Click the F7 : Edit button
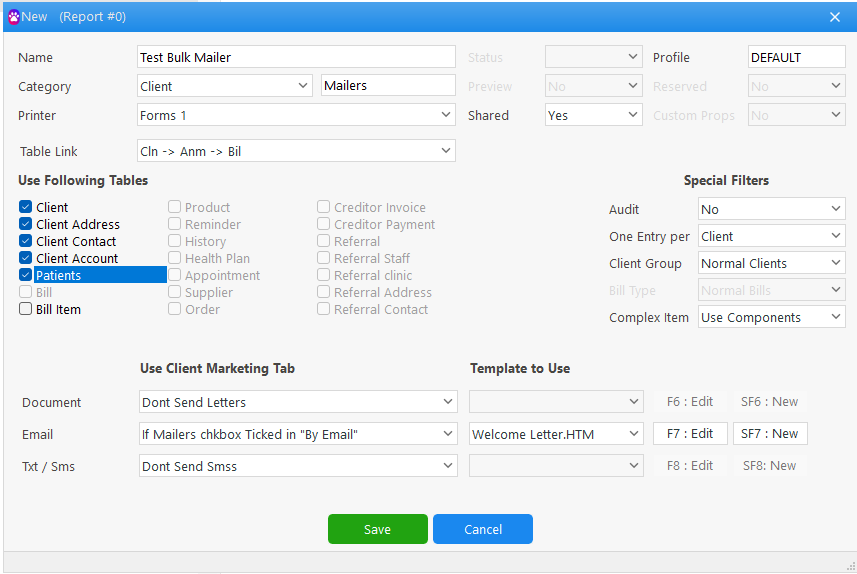Screen dimensions: 857x574 pyautogui.click(x=689, y=434)
